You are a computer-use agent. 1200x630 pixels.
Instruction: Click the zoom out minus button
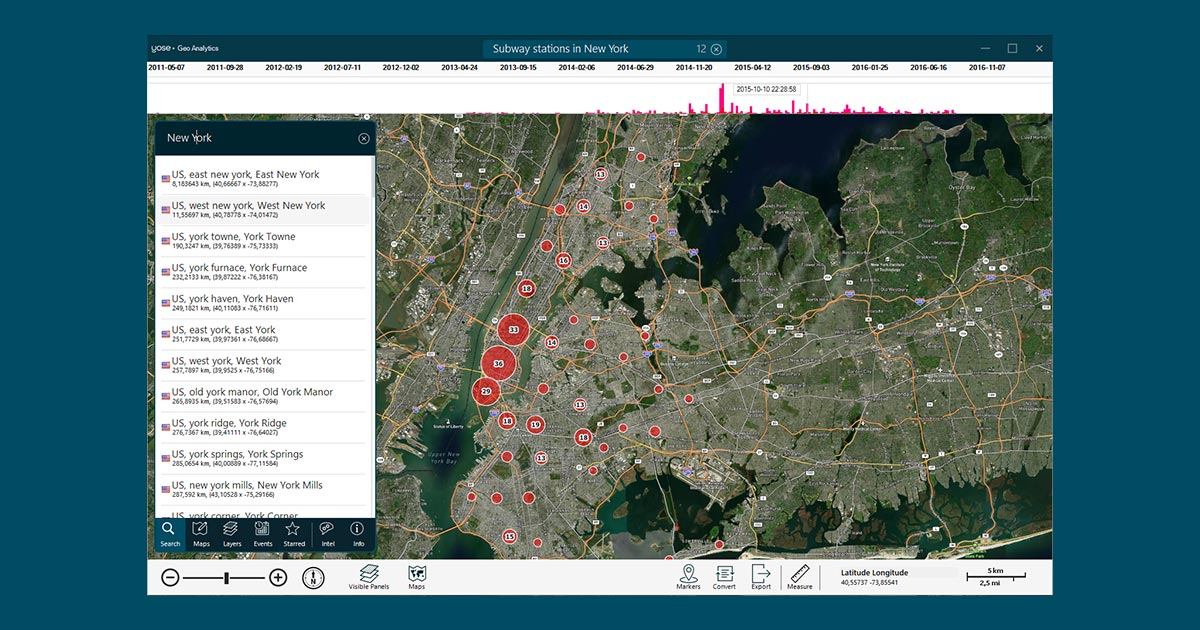click(x=170, y=577)
